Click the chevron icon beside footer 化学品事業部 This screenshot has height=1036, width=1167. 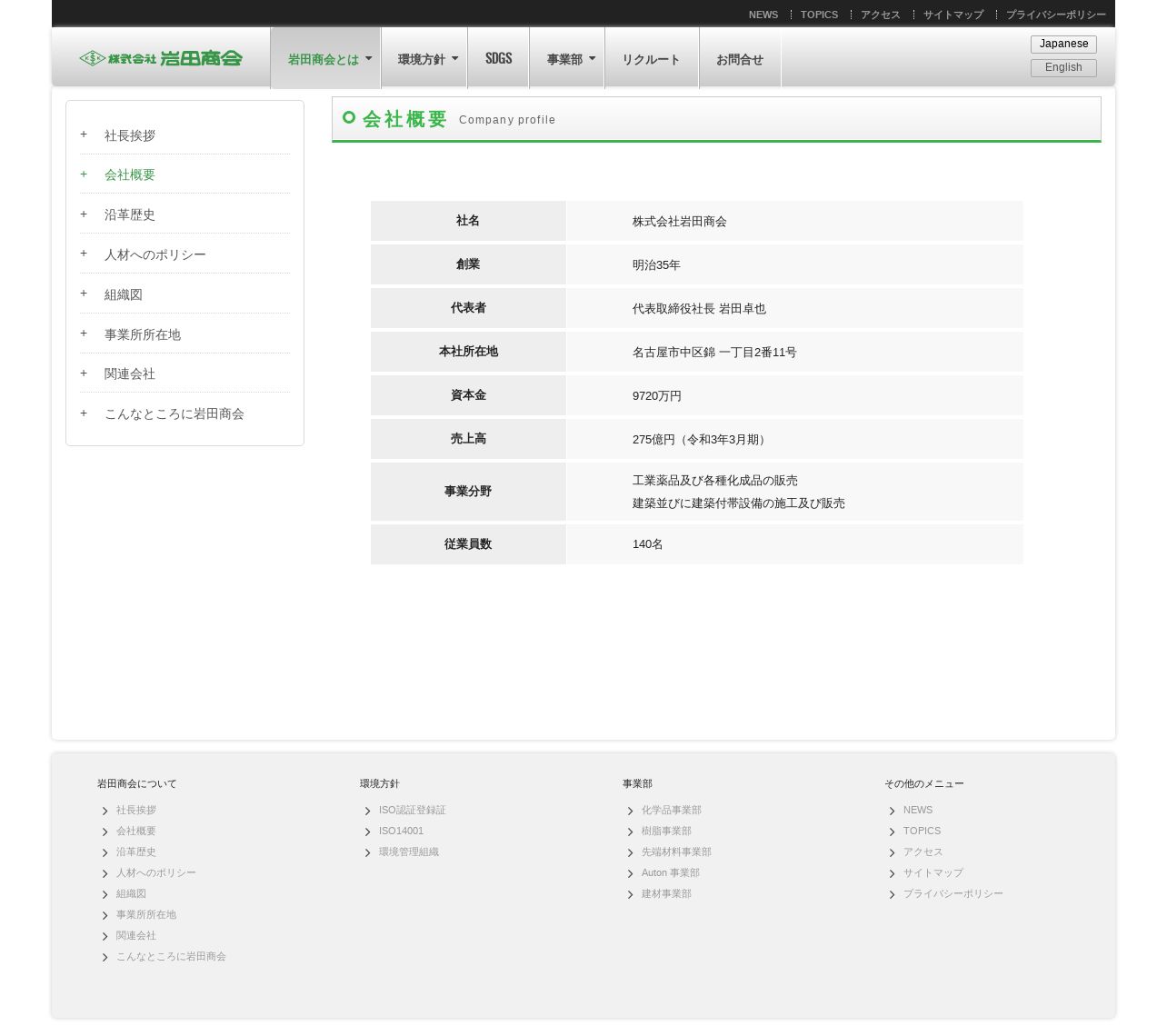point(630,811)
